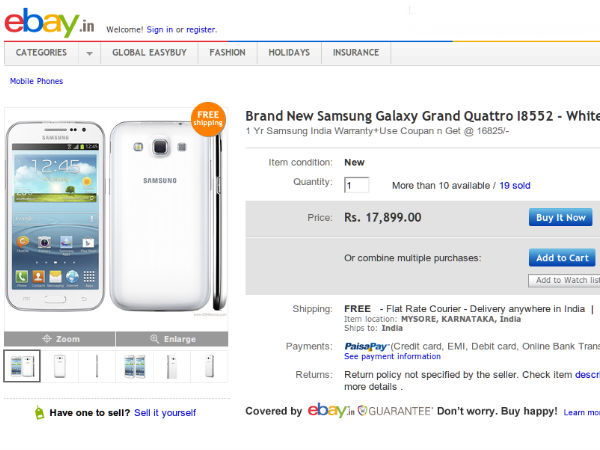Screen dimensions: 600x450
Task: Click the Enlarge magnifier icon
Action: point(156,339)
